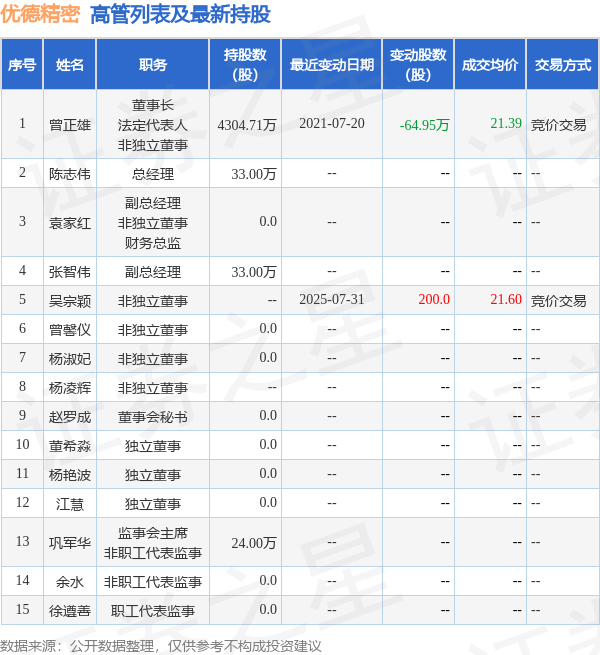Select the 持股数(股) column header
Image resolution: width=600 pixels, height=655 pixels.
pos(245,65)
